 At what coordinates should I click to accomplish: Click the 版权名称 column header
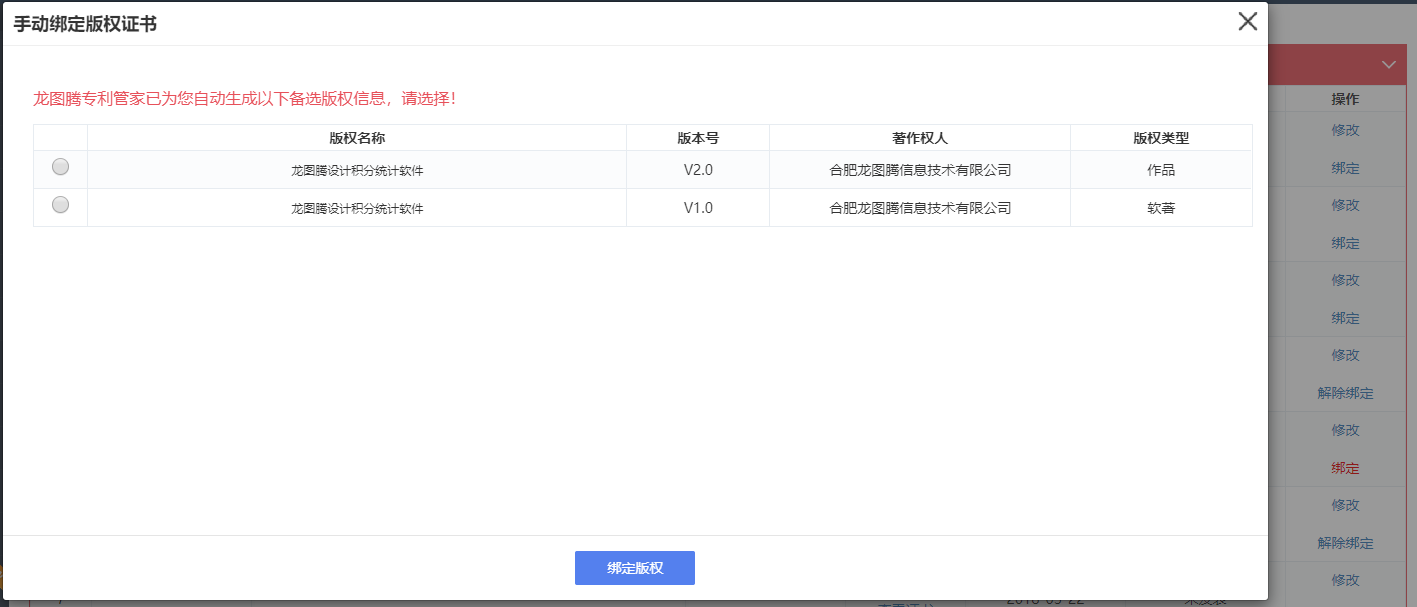tap(357, 138)
